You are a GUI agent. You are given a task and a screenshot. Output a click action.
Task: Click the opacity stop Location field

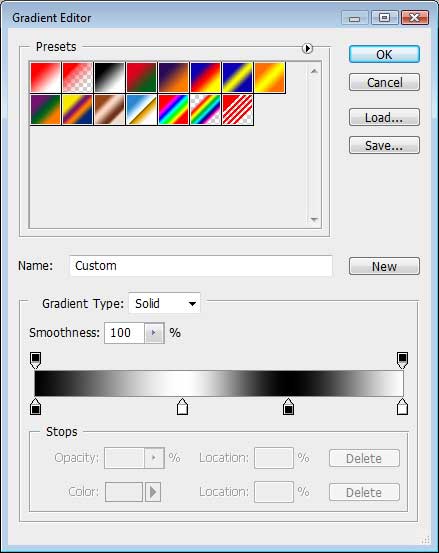click(274, 458)
